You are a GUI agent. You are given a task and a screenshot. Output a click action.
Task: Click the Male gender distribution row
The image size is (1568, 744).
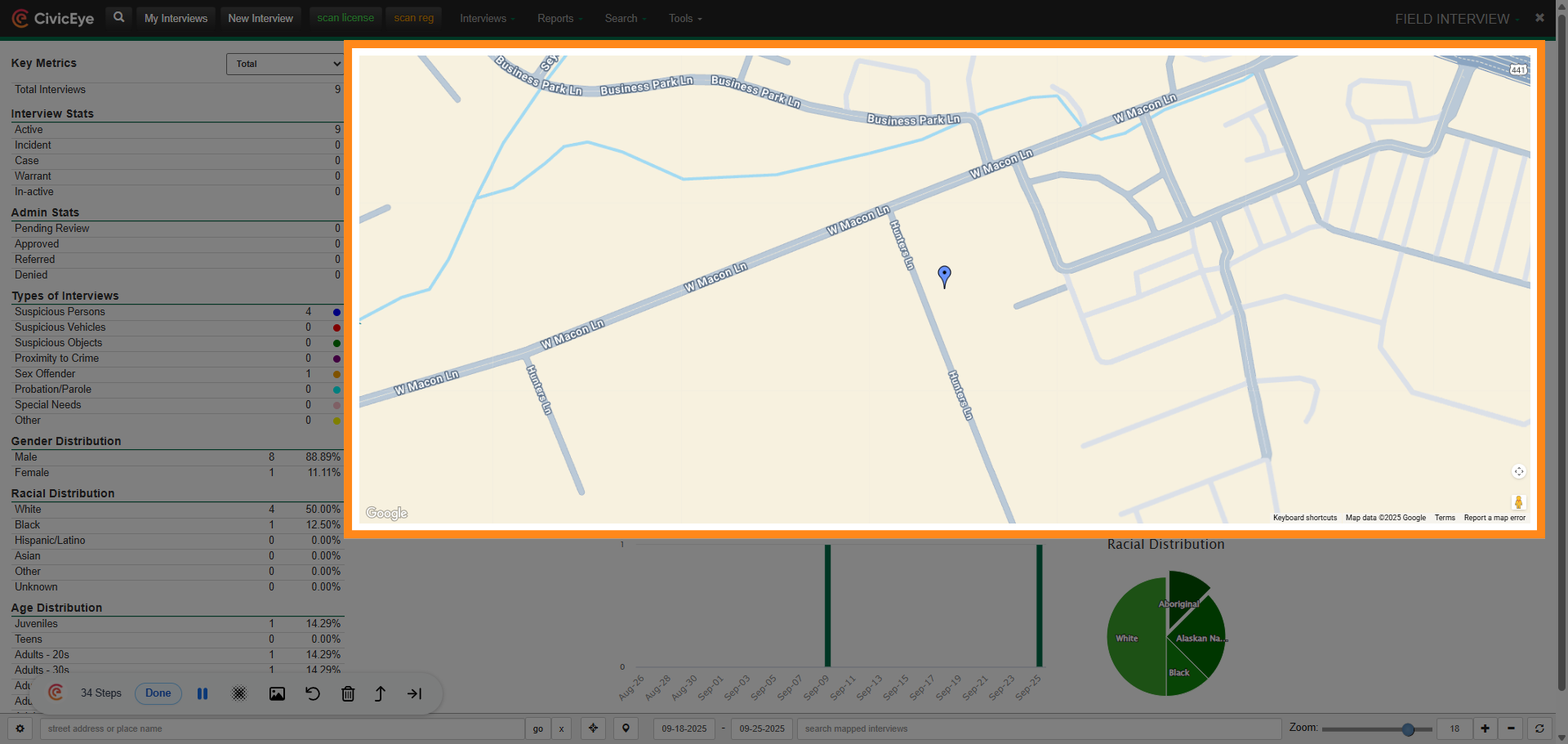(177, 457)
